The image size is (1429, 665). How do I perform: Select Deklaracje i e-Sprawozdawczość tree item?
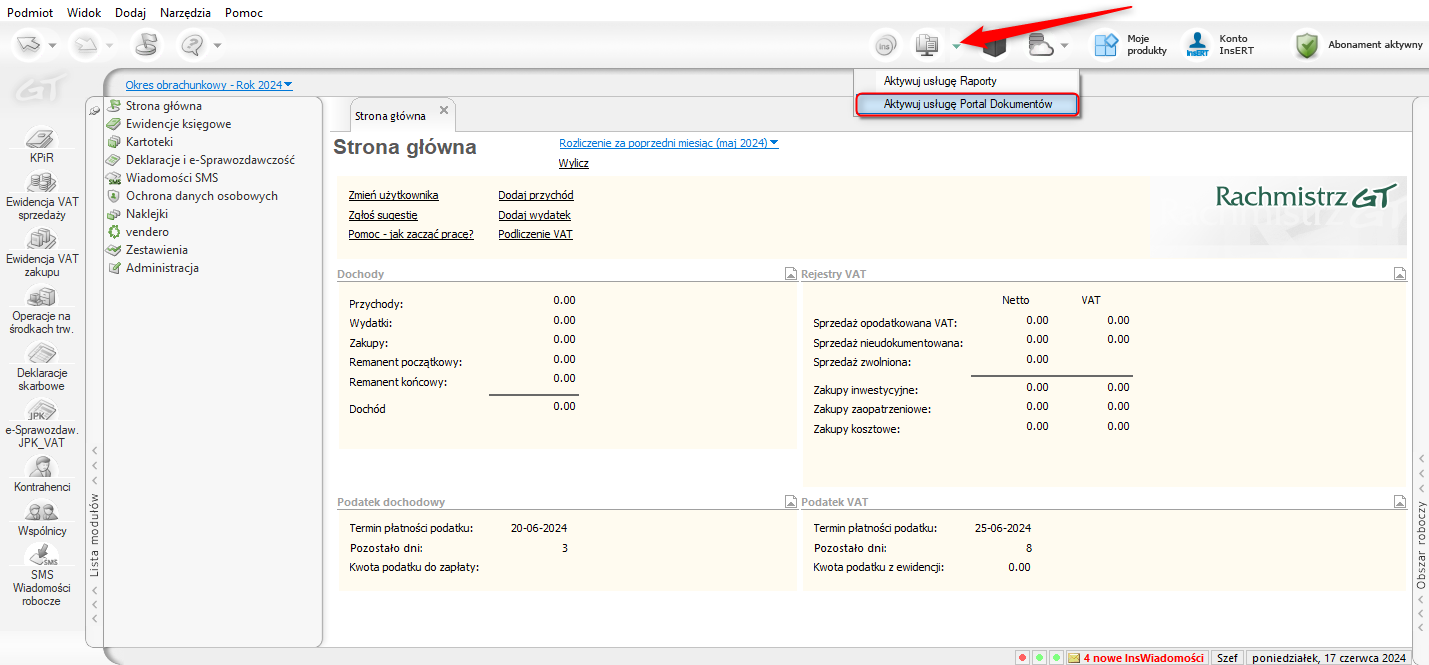click(210, 160)
